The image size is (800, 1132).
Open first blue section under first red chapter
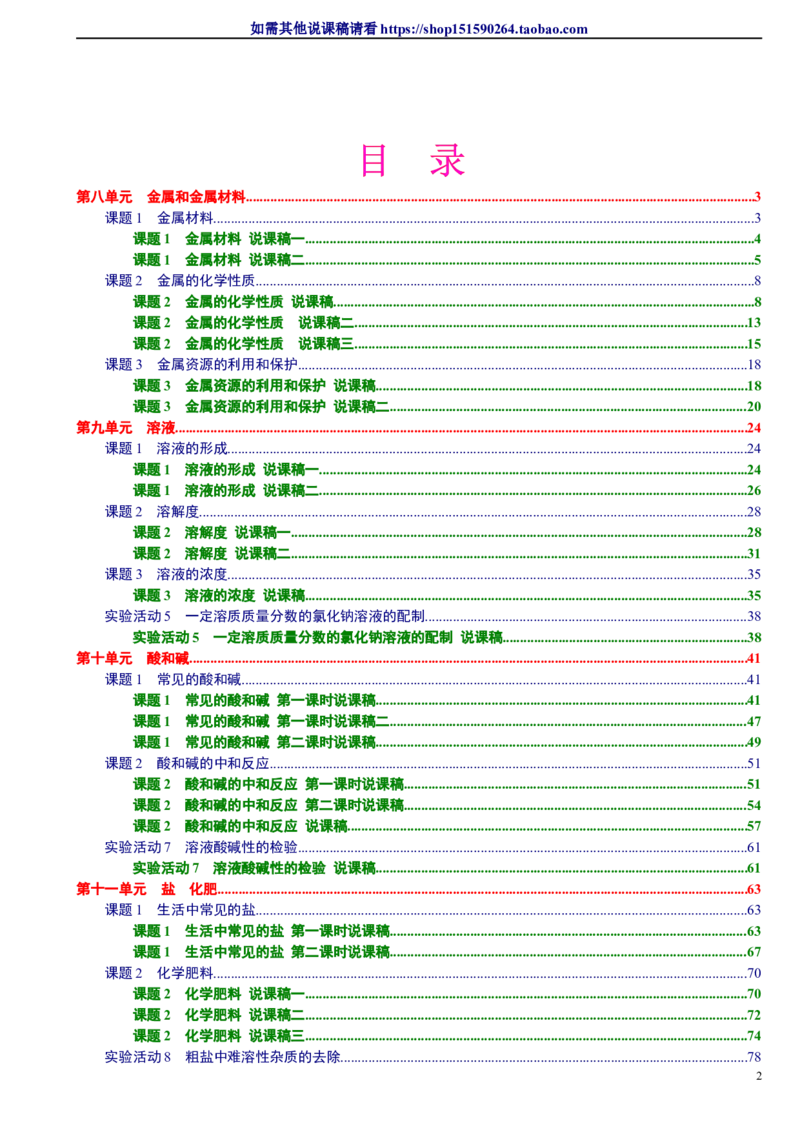point(159,217)
